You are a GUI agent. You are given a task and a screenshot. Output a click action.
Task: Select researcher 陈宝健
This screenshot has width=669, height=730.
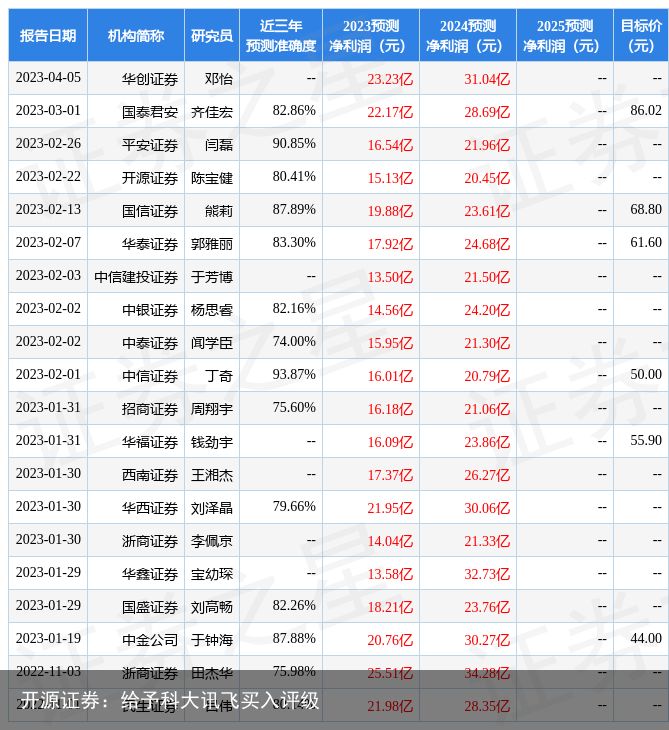pos(212,178)
